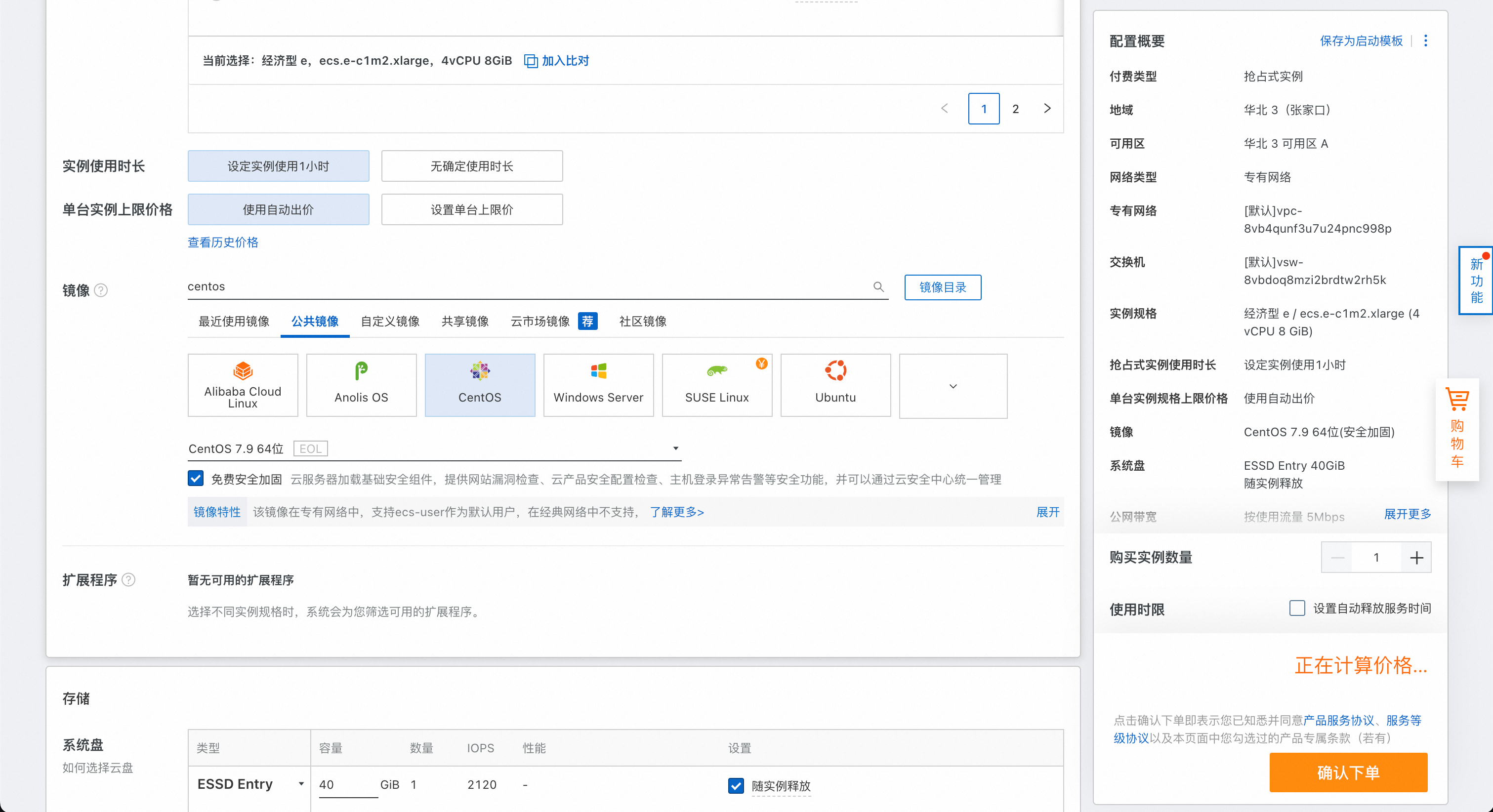Expand more operating system image options
The image size is (1493, 812).
click(954, 386)
